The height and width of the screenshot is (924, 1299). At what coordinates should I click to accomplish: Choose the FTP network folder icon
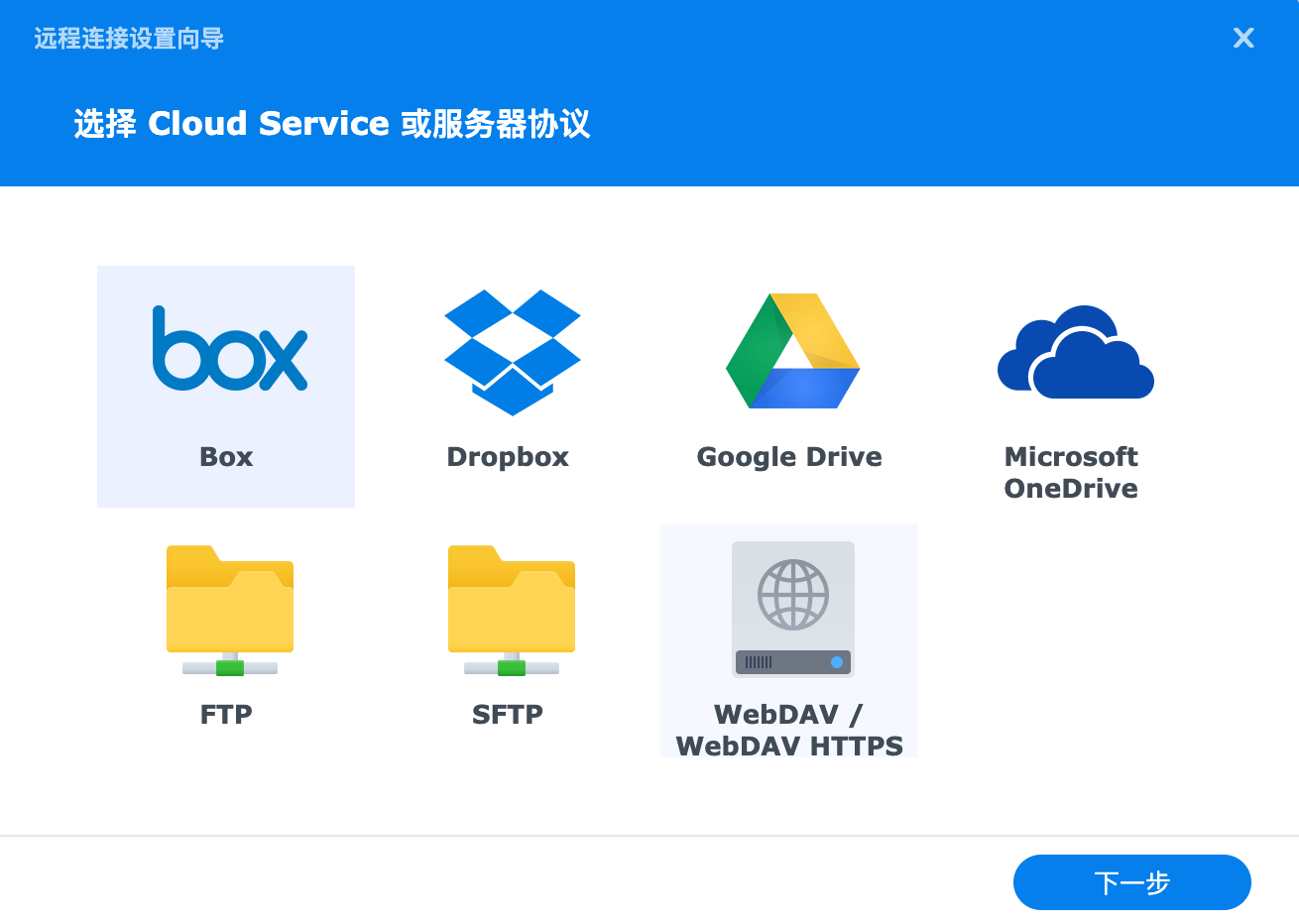[230, 611]
